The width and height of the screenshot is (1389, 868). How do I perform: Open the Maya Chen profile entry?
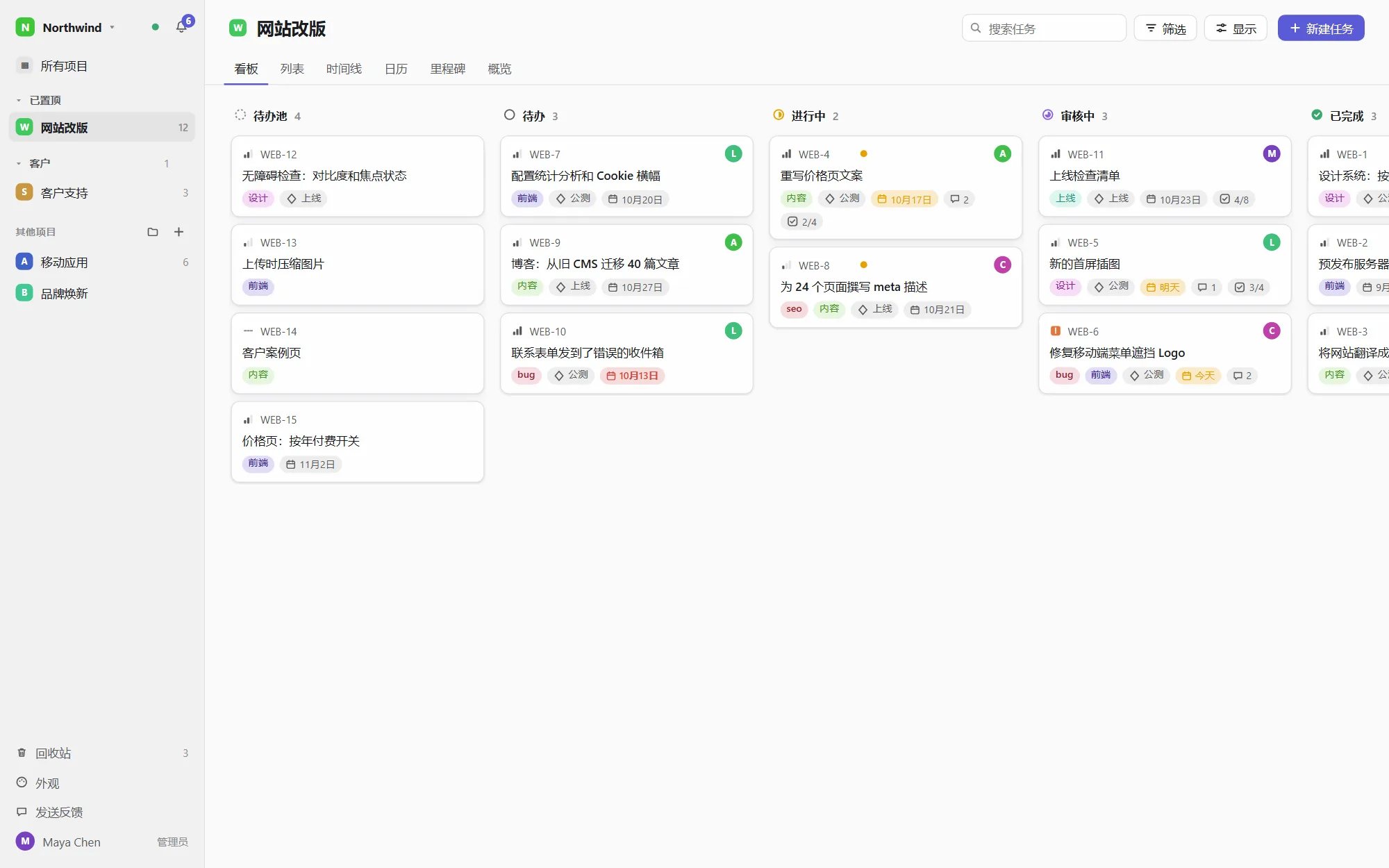(102, 842)
